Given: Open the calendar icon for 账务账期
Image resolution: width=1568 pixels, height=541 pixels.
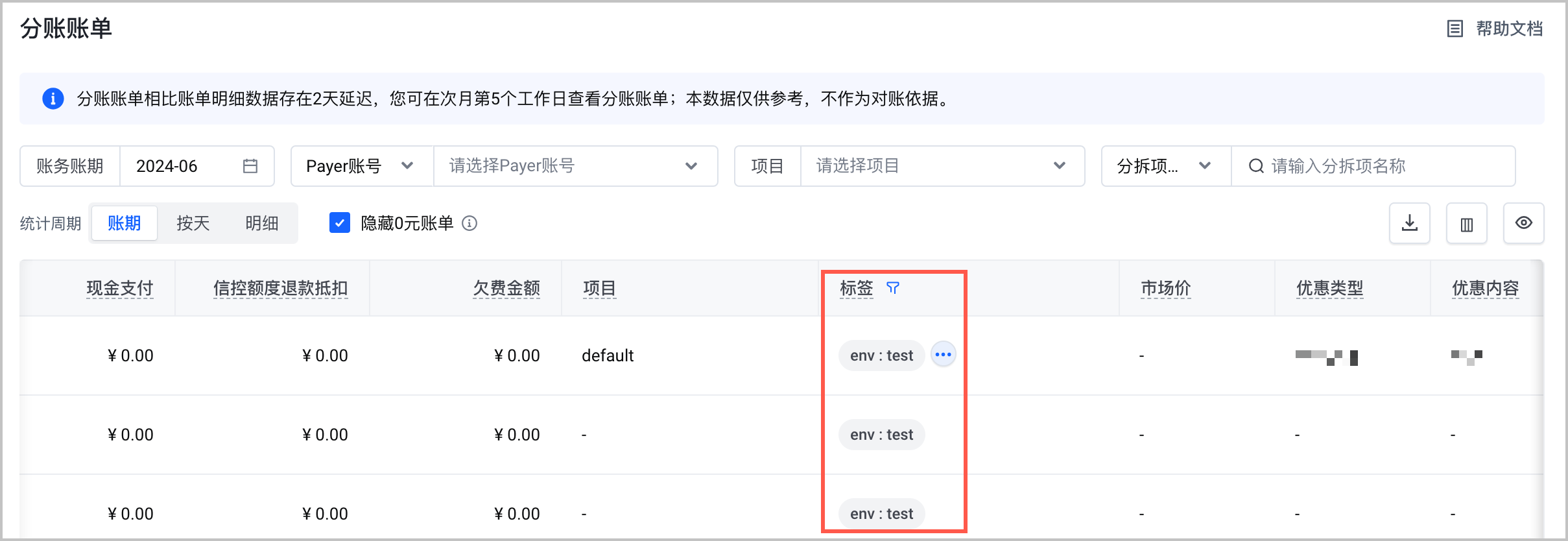Looking at the screenshot, I should pos(250,166).
